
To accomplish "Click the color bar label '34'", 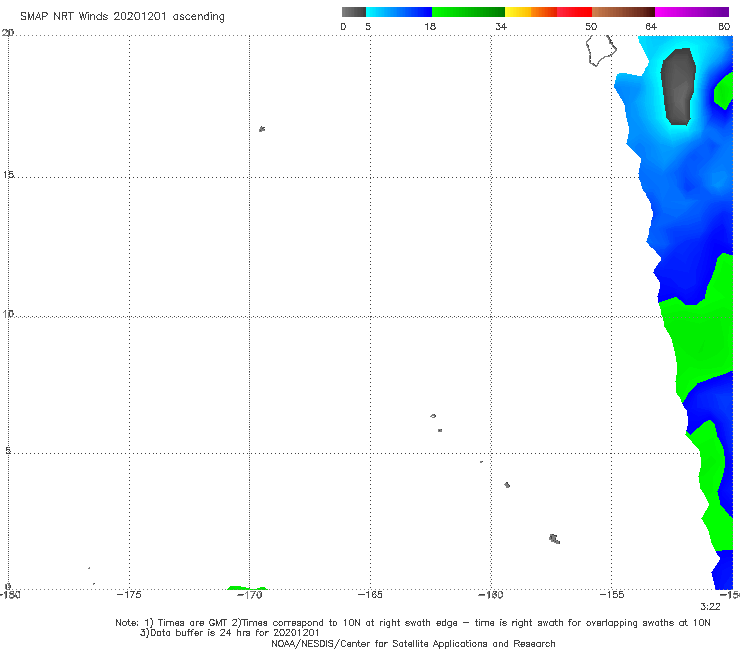I will point(501,26).
